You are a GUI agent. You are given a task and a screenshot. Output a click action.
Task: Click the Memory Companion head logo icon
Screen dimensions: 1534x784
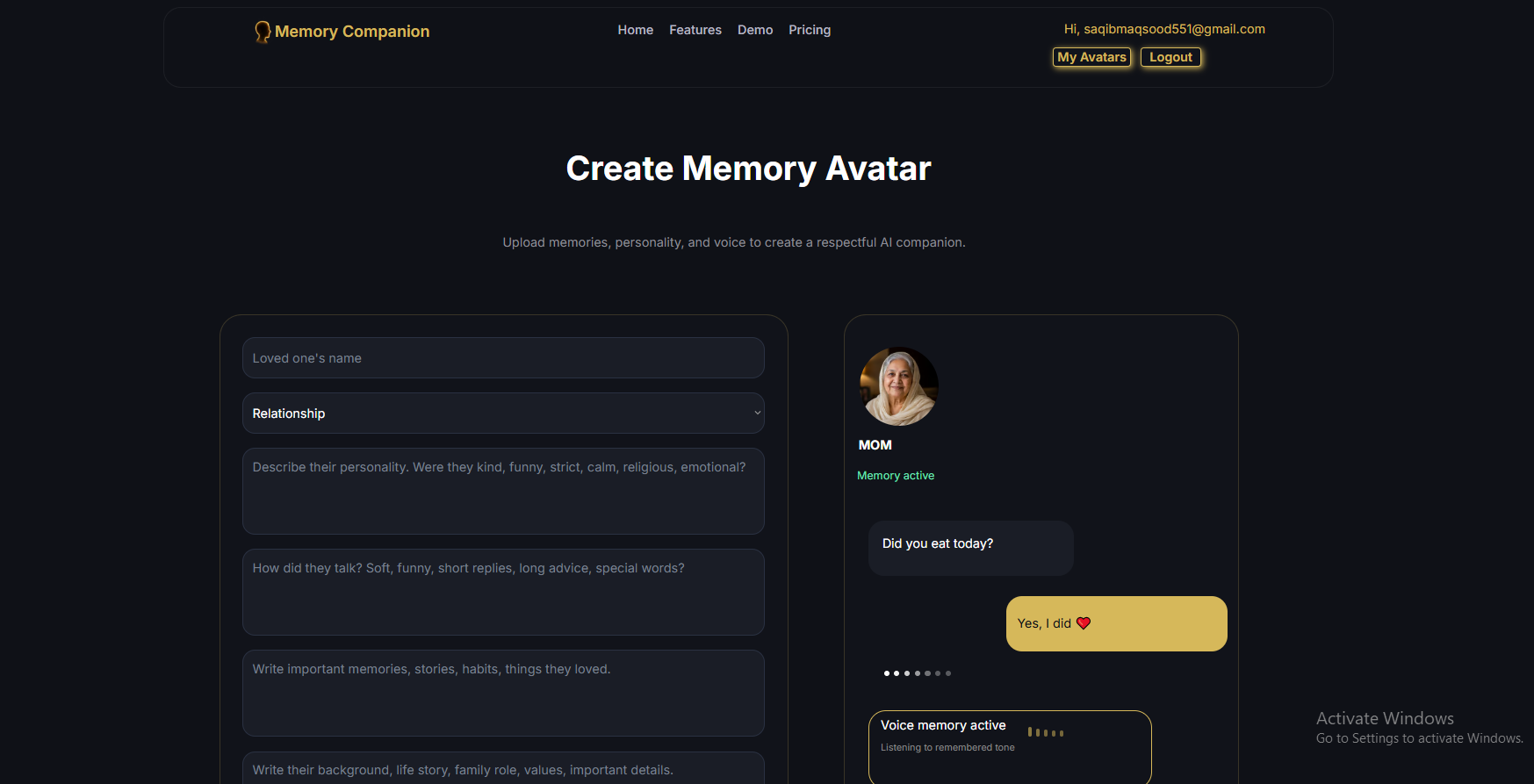[262, 32]
